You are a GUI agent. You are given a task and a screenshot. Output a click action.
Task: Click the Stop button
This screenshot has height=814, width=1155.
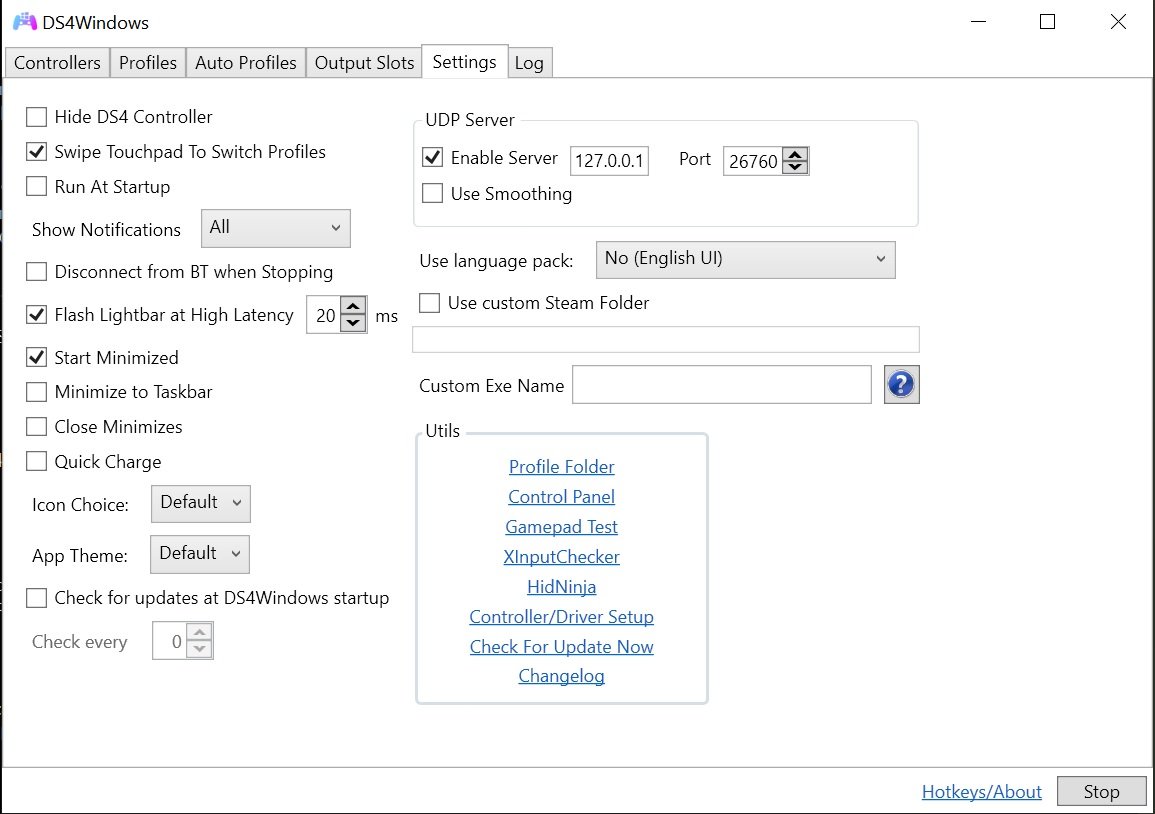tap(1101, 792)
